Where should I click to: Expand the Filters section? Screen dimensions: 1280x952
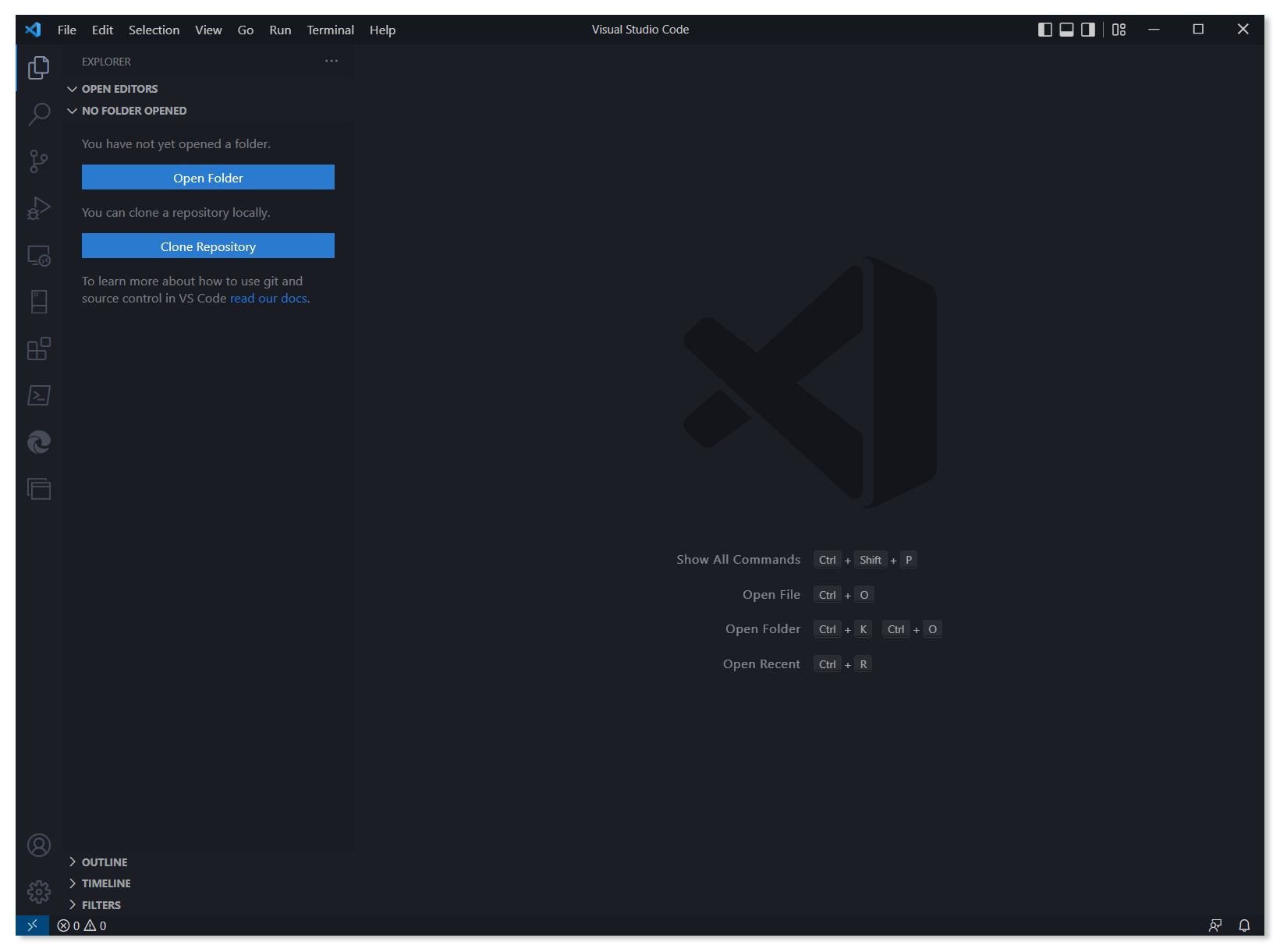207,905
